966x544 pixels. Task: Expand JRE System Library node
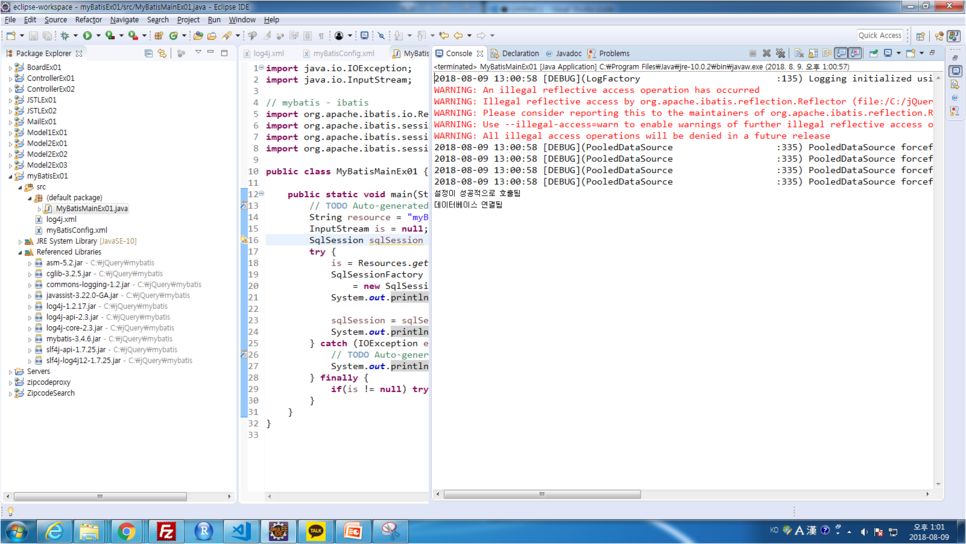click(20, 242)
